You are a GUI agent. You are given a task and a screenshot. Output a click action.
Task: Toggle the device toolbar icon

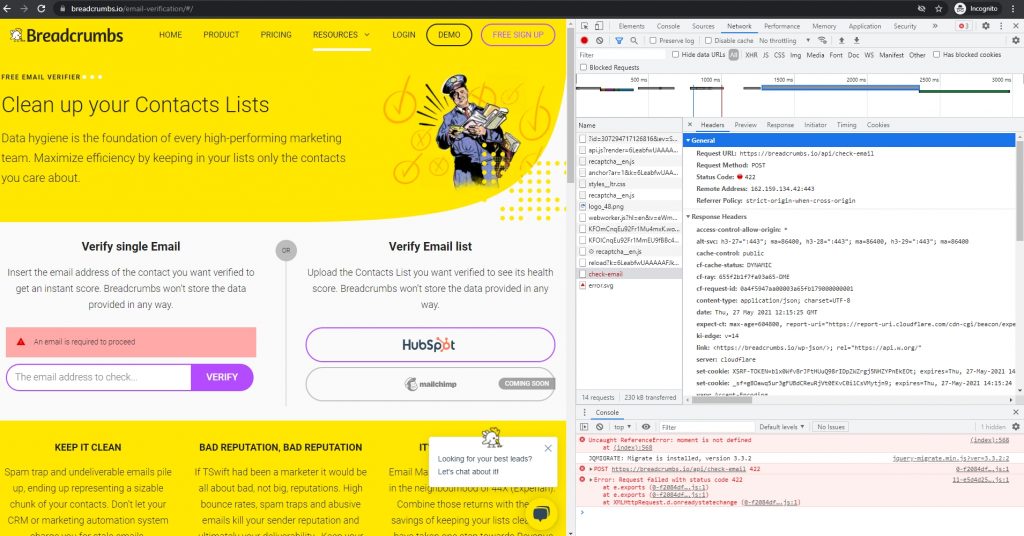click(598, 26)
